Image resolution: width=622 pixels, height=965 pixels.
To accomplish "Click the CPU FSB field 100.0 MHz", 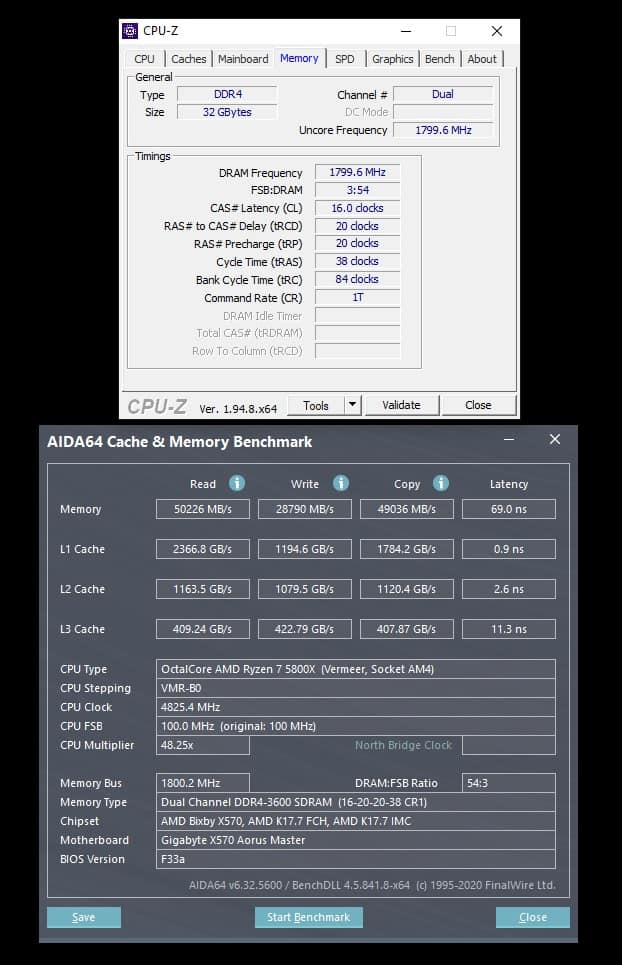I will pyautogui.click(x=356, y=726).
